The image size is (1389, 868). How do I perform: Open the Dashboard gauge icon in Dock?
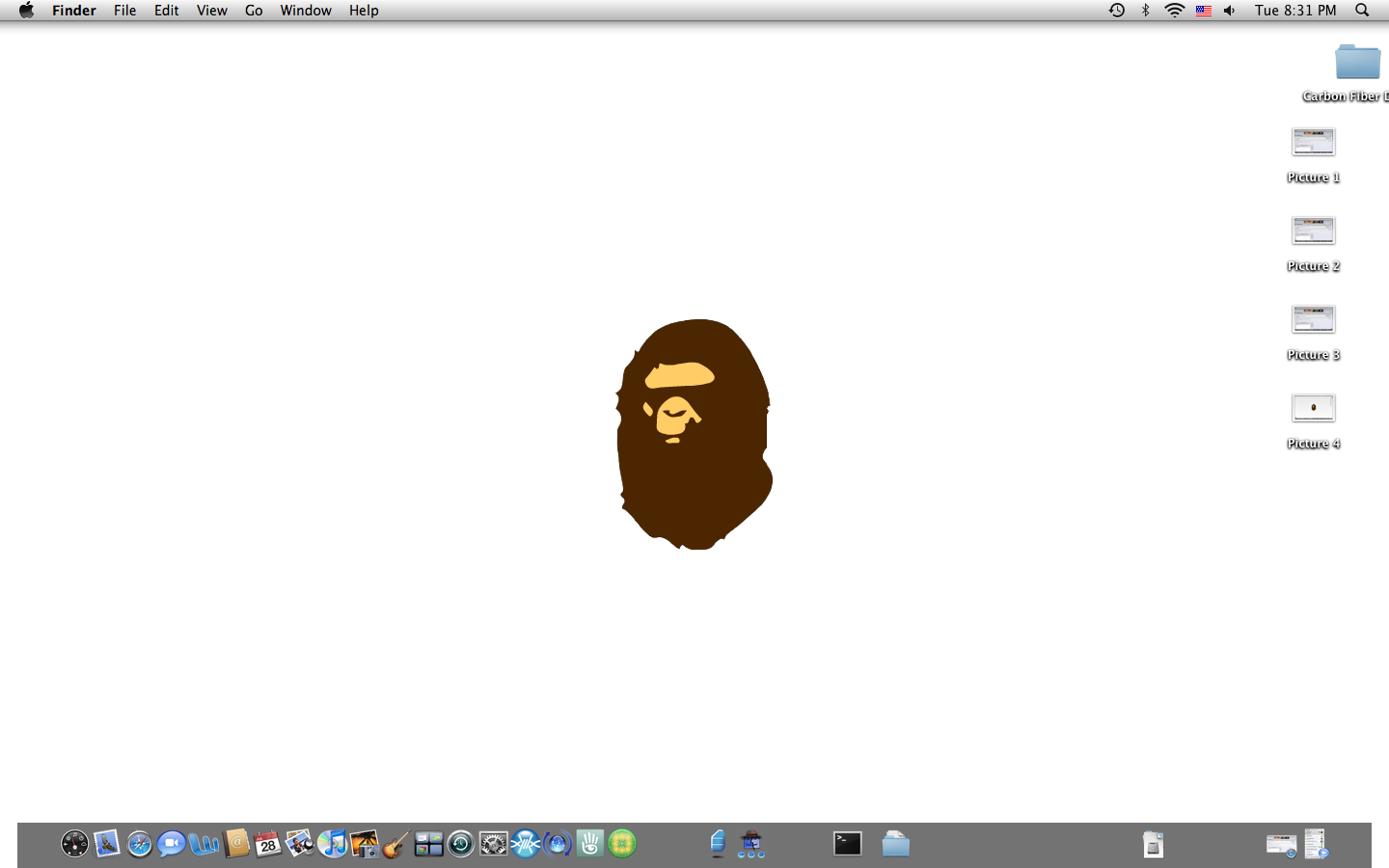tap(74, 844)
